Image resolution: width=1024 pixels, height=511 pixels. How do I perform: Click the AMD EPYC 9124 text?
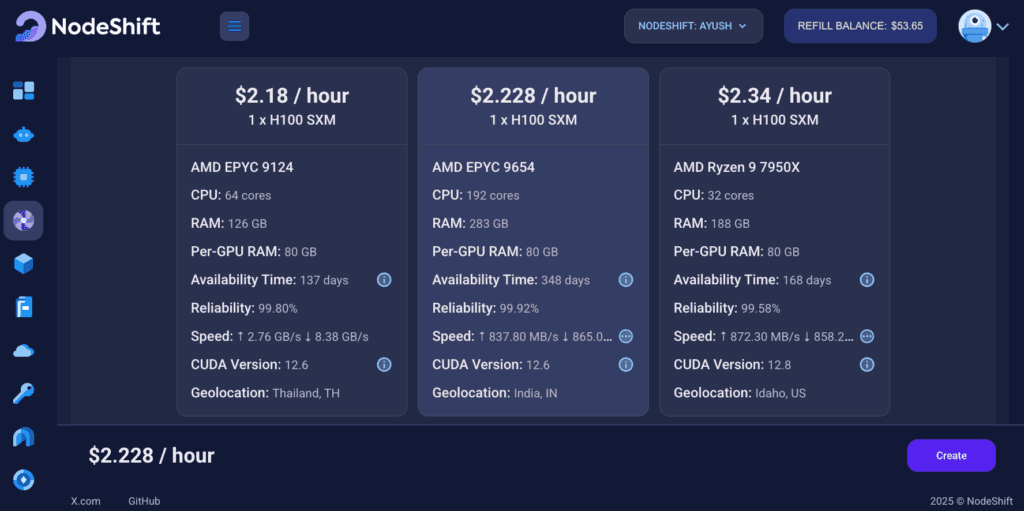click(x=242, y=167)
